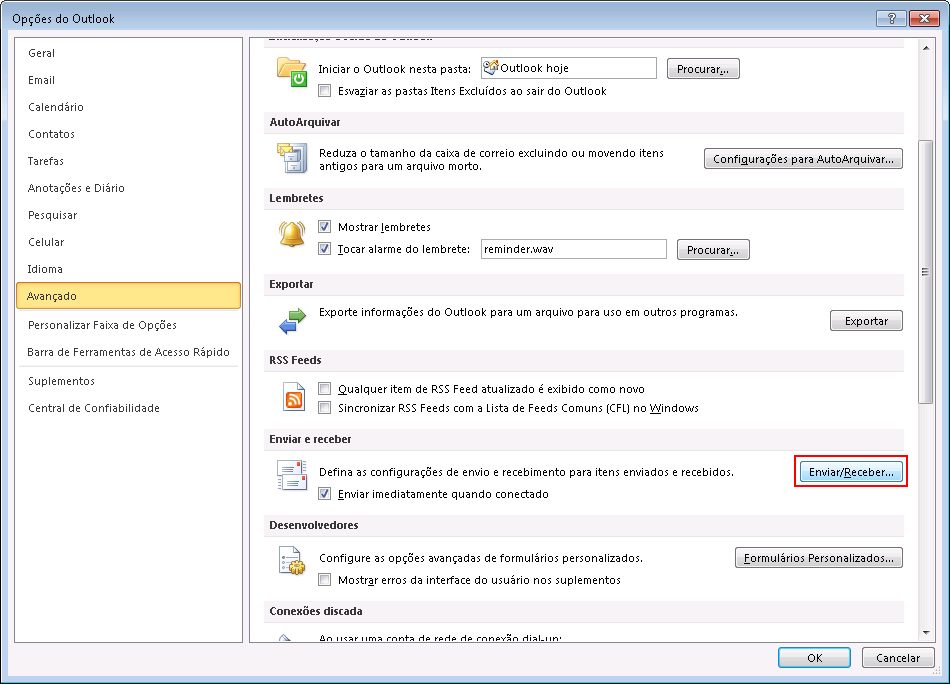Switch to the Celular category
Viewport: 950px width, 684px height.
[x=128, y=242]
